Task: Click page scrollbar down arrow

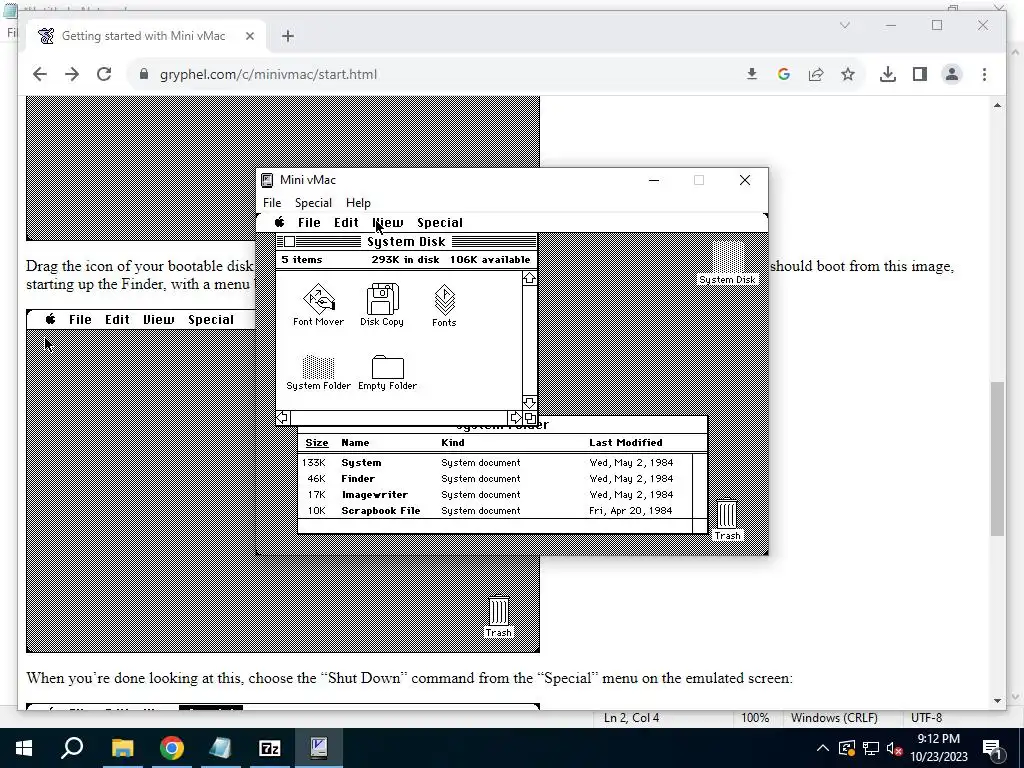Action: (997, 700)
